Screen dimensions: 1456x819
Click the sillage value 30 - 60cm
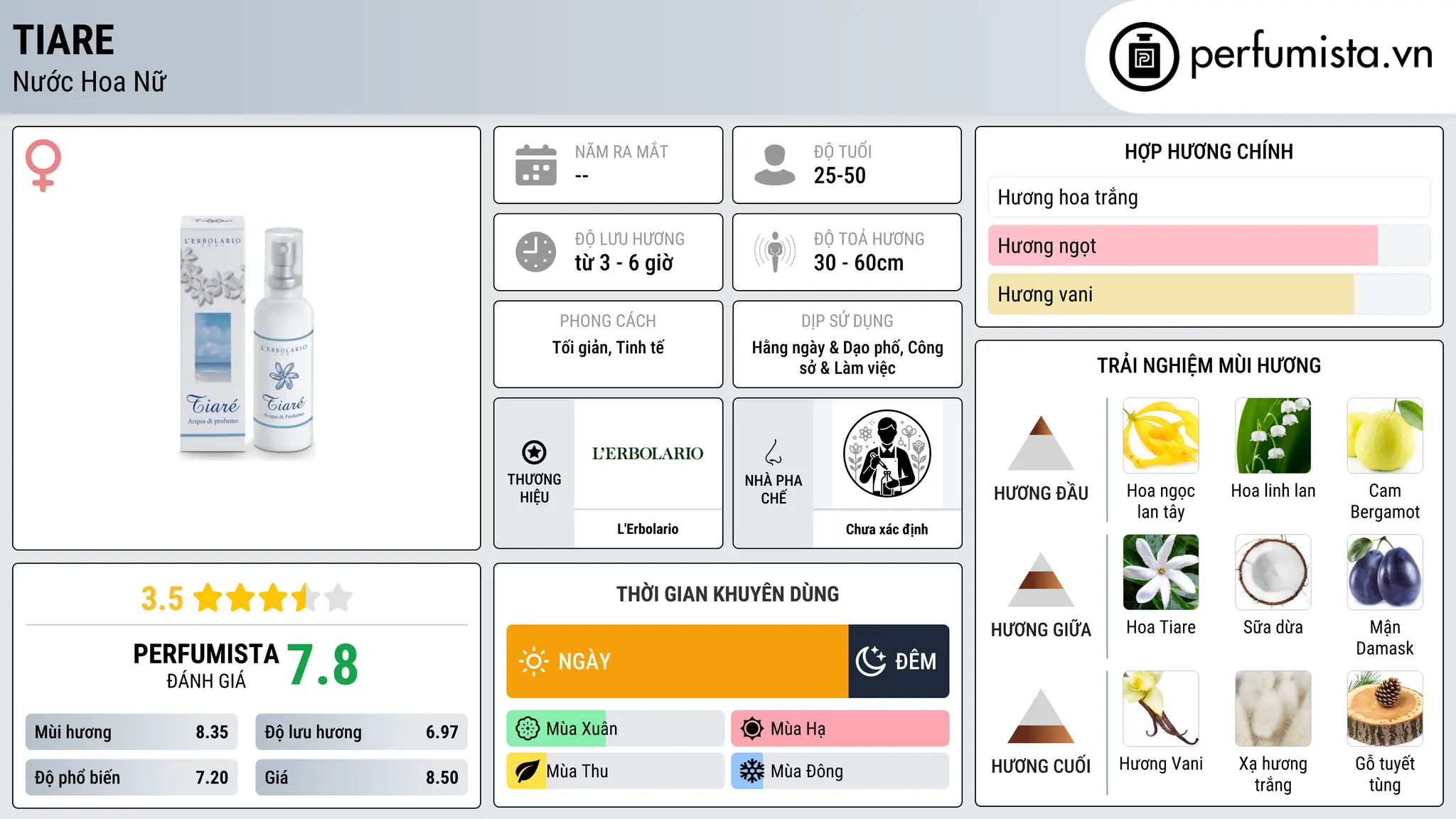(859, 263)
